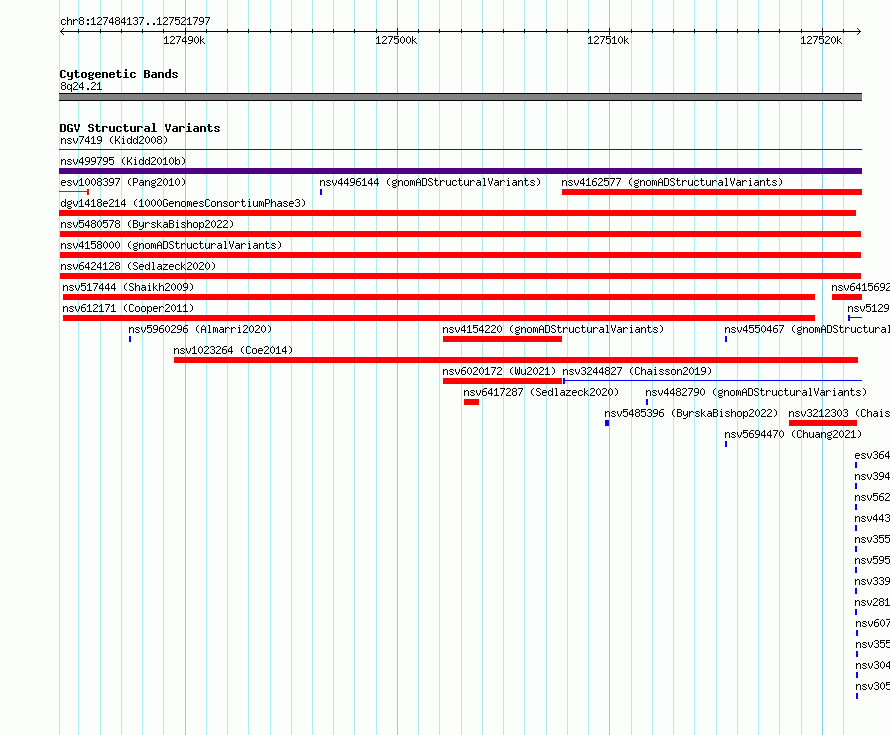Open dgv1418e214 (1000GenomesConsortiumPhase3) label
The image size is (890, 735).
coord(183,203)
